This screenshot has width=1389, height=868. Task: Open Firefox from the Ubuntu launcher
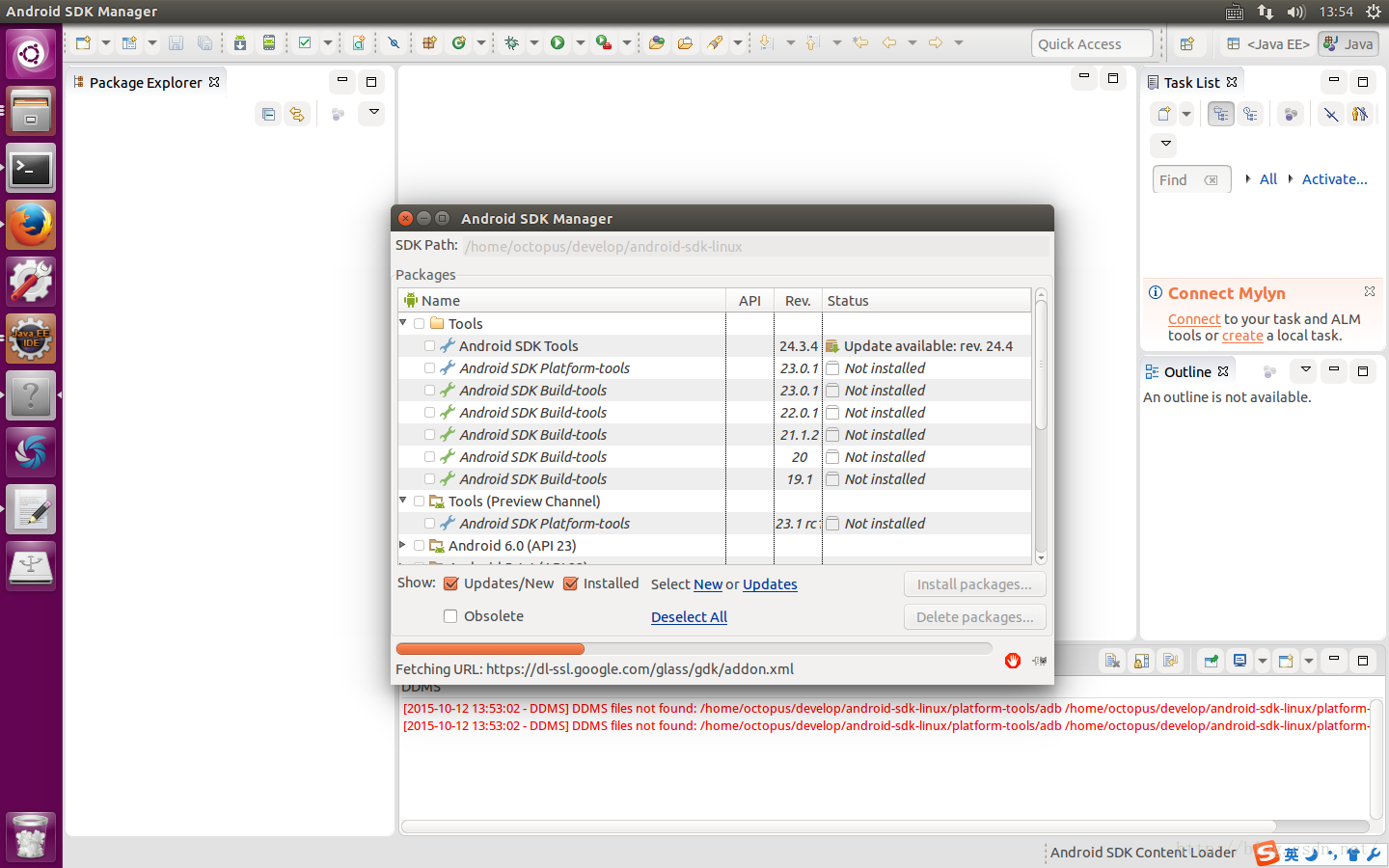click(31, 225)
